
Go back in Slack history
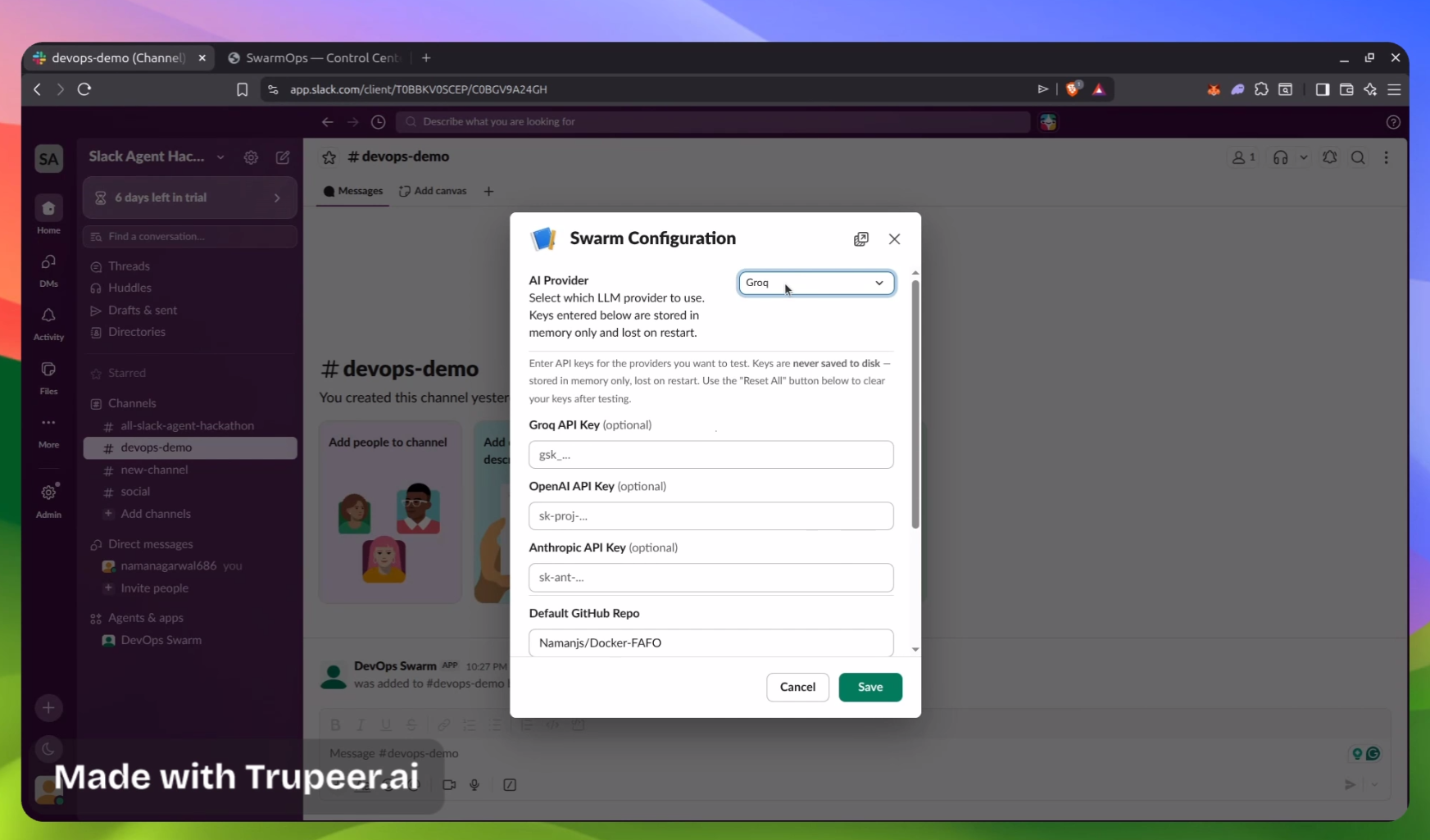click(328, 122)
